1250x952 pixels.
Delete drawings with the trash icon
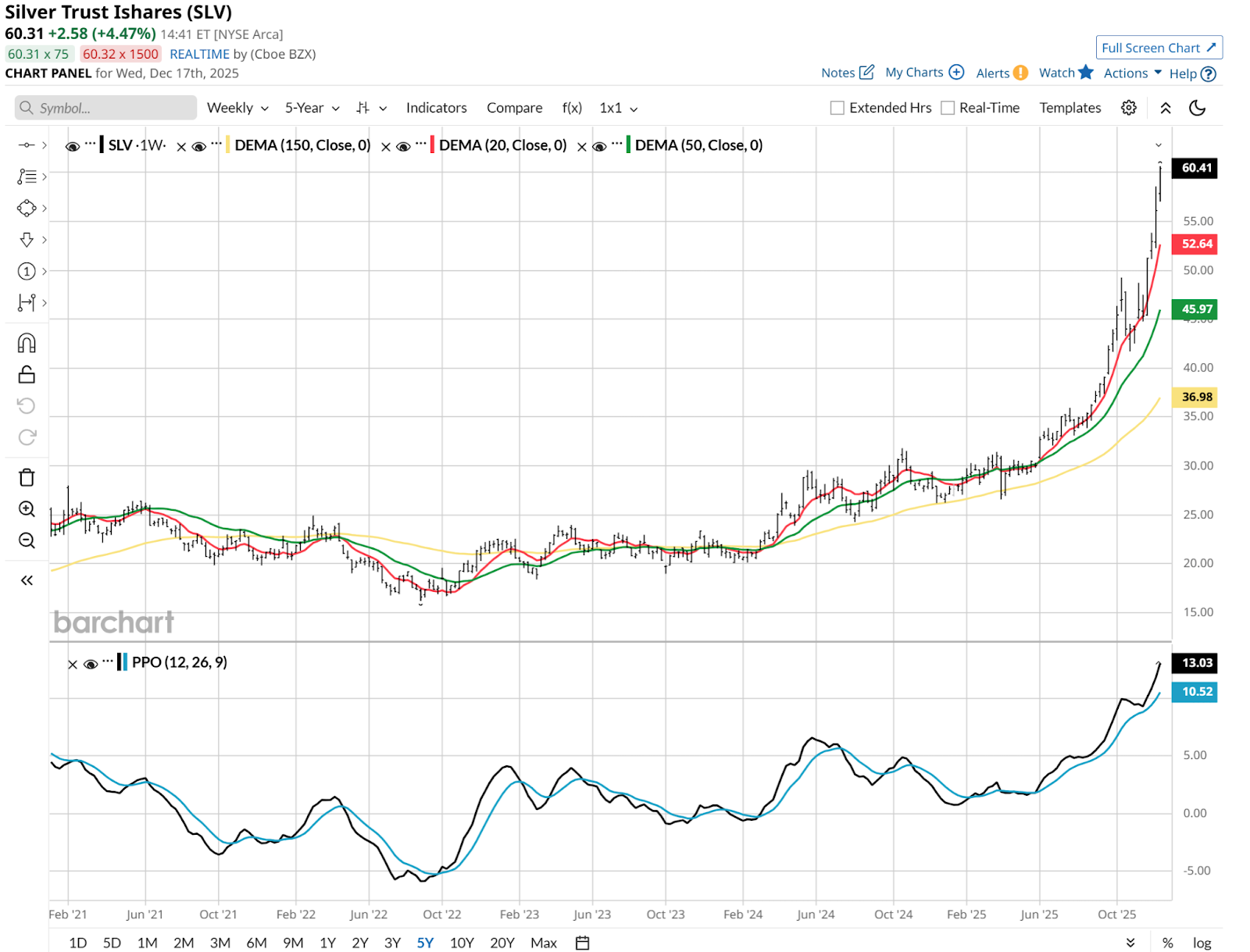27,477
